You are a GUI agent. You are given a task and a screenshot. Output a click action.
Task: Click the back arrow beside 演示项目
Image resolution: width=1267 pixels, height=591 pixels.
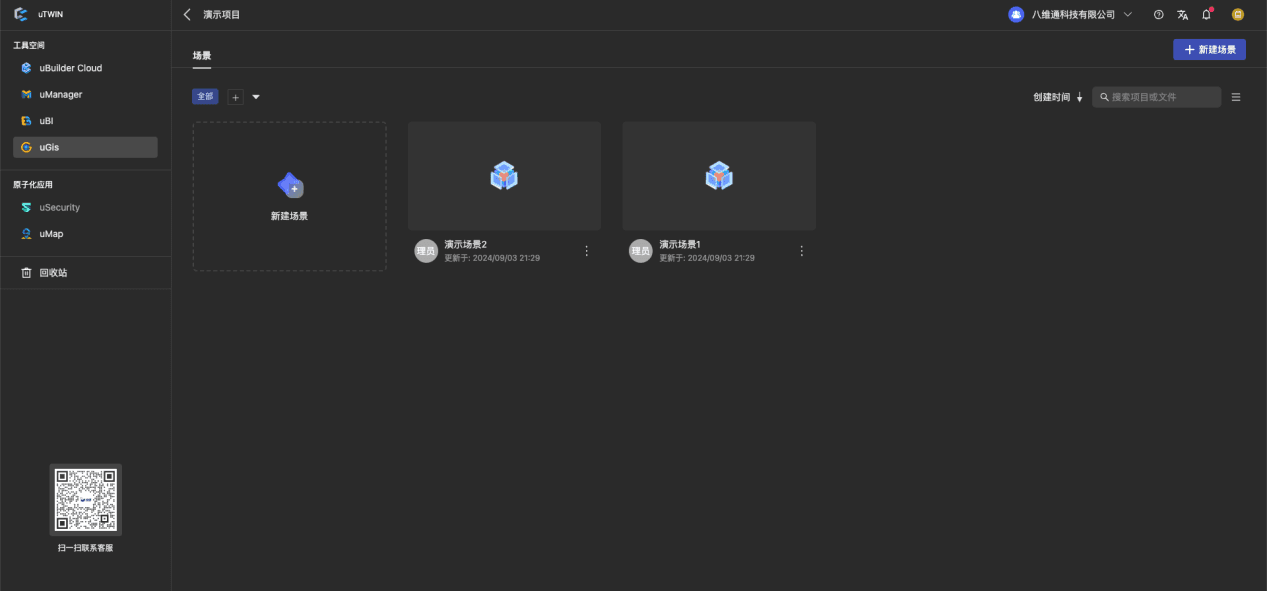[x=187, y=15]
